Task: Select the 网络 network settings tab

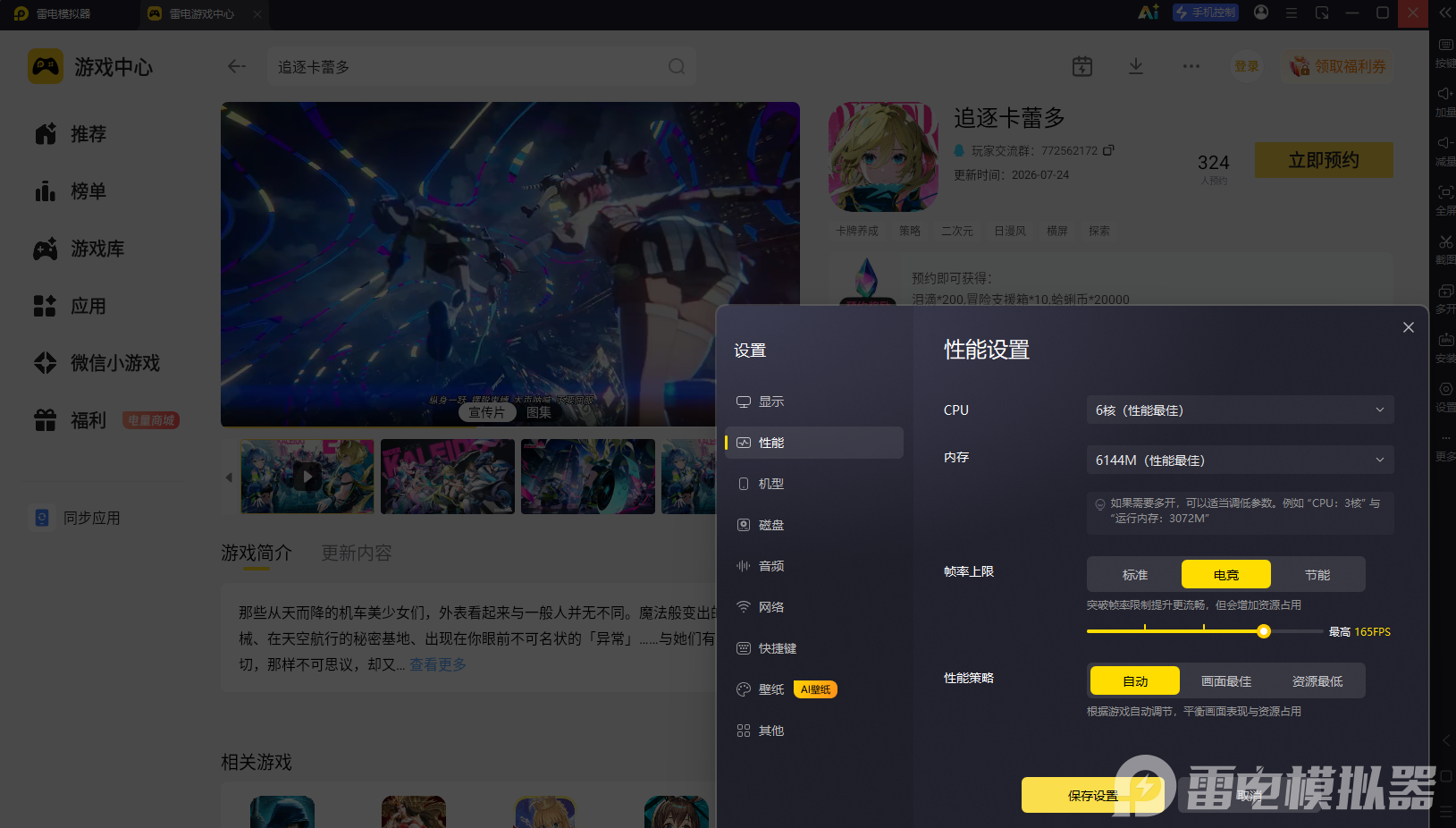Action: point(814,607)
